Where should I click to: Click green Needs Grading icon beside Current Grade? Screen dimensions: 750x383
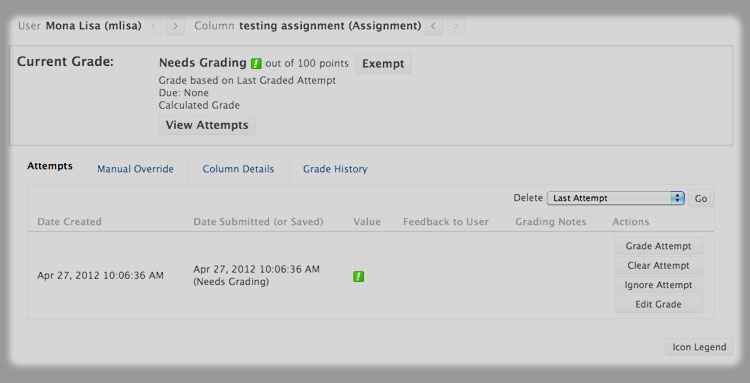pyautogui.click(x=256, y=63)
